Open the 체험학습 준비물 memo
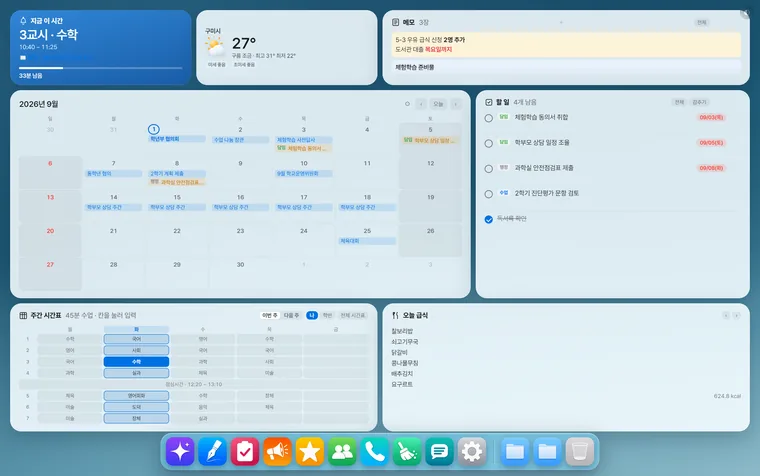The image size is (760, 476). (x=566, y=67)
